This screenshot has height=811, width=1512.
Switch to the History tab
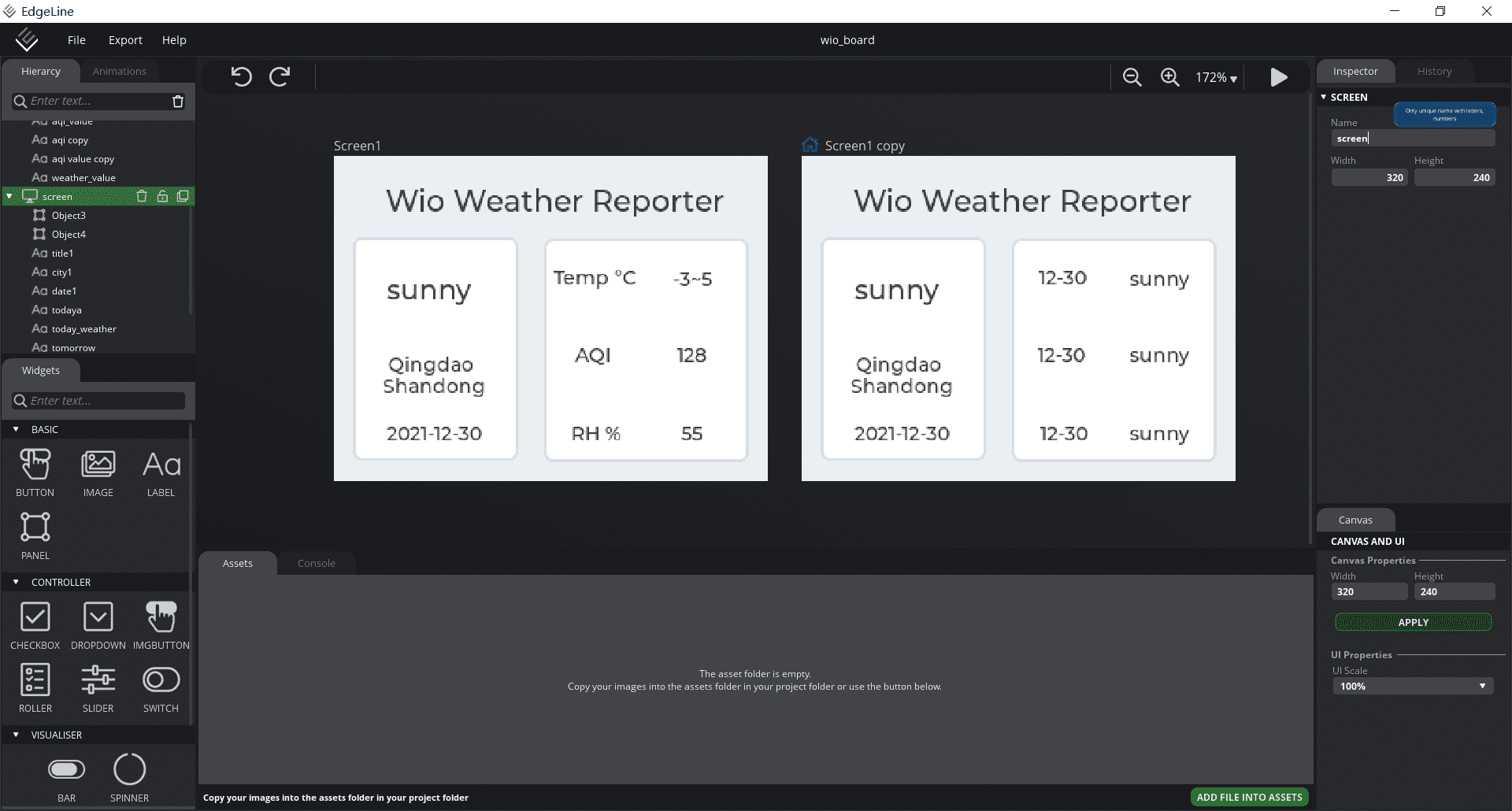1434,71
